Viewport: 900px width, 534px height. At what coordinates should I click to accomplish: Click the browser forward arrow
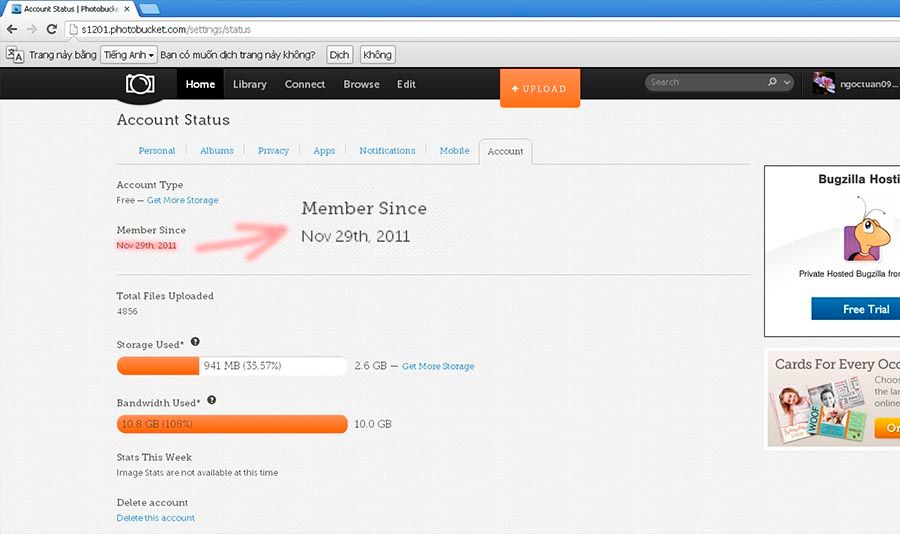[32, 29]
